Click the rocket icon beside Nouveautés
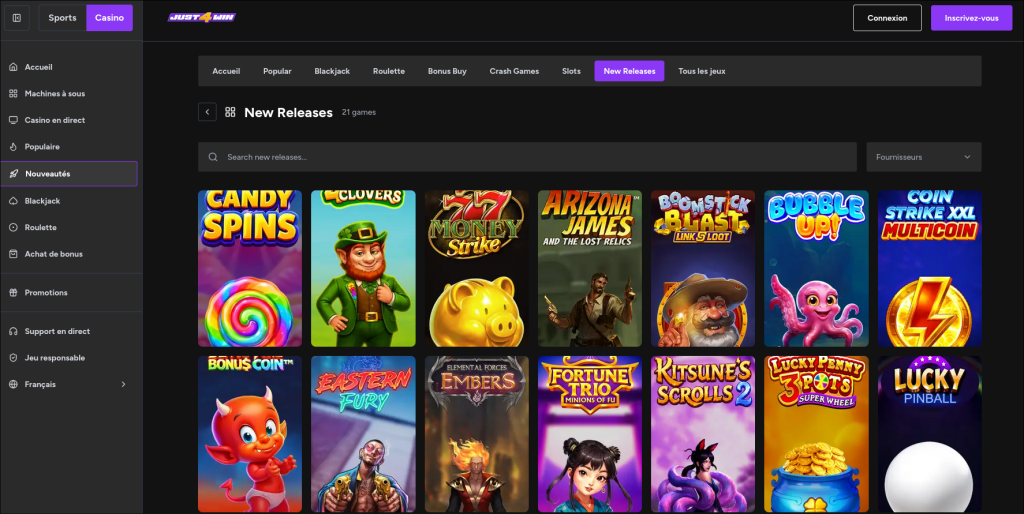 point(14,174)
